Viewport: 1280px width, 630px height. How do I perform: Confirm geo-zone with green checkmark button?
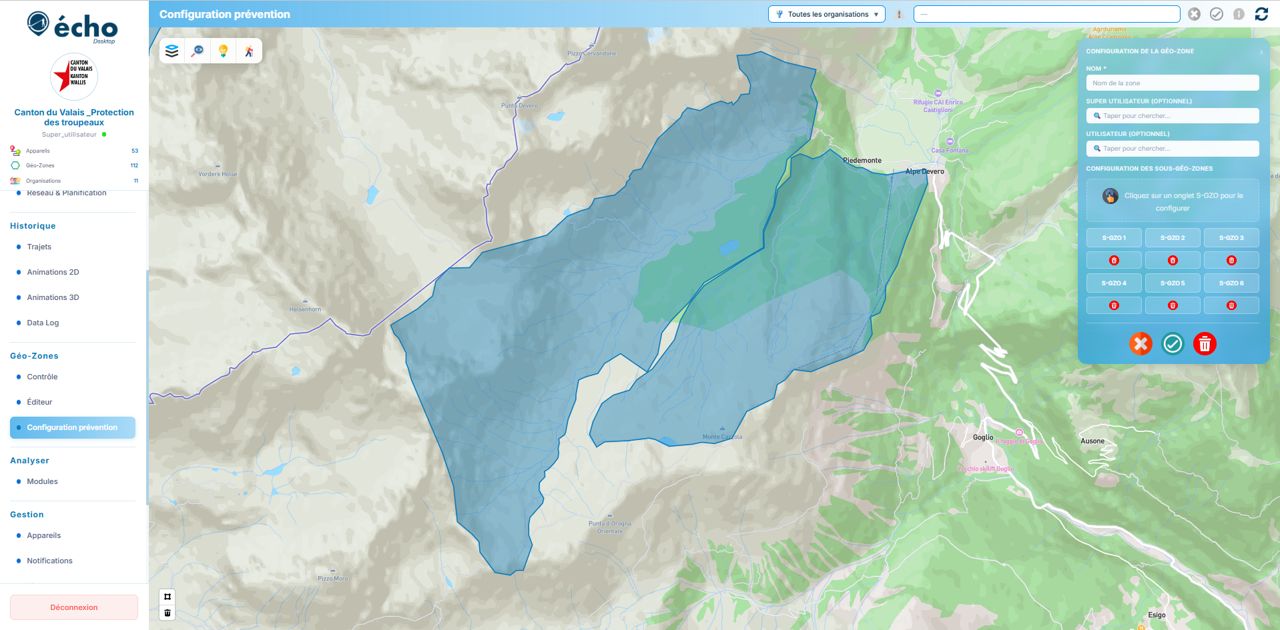click(1172, 344)
